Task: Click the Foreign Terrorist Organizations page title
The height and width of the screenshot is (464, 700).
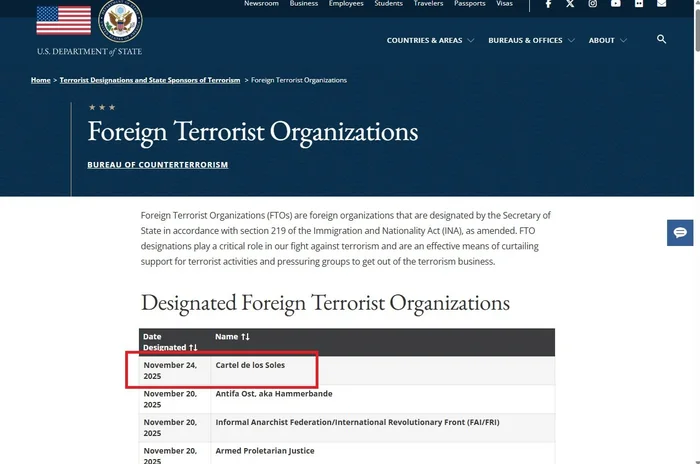Action: tap(253, 132)
